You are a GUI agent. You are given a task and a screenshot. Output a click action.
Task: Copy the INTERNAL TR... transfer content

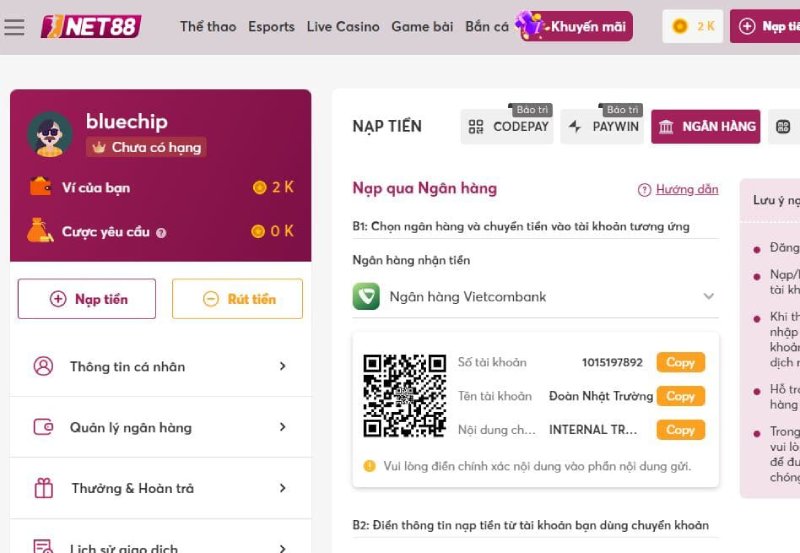tap(681, 430)
